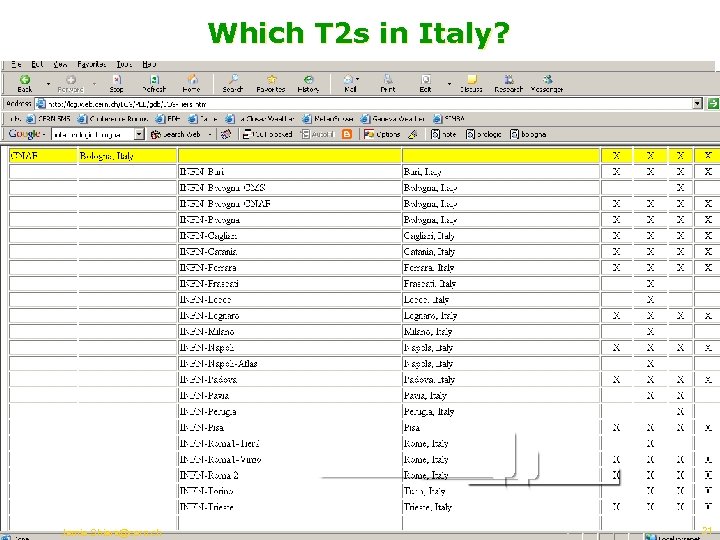The width and height of the screenshot is (720, 540).
Task: Expand the Search Web dropdown arrow
Action: [x=210, y=134]
